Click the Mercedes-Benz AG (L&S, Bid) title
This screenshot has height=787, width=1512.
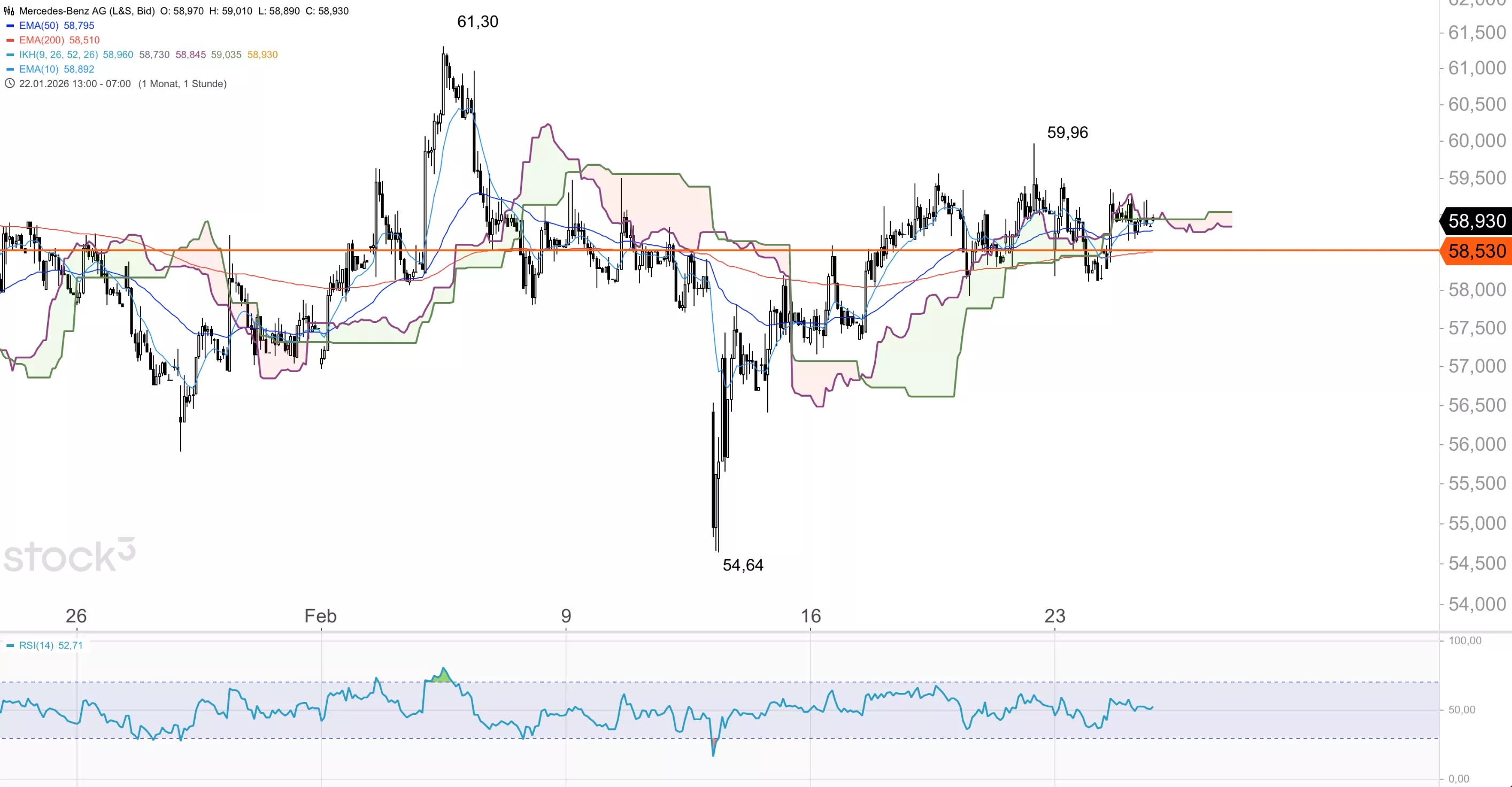tap(87, 11)
